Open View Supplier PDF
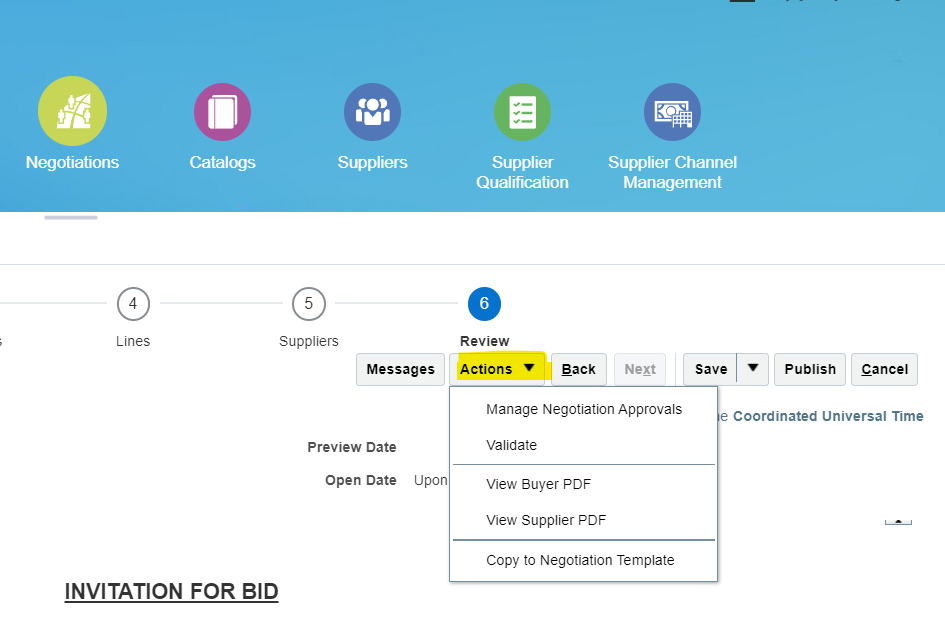Screen dimensions: 945x620 click(545, 520)
